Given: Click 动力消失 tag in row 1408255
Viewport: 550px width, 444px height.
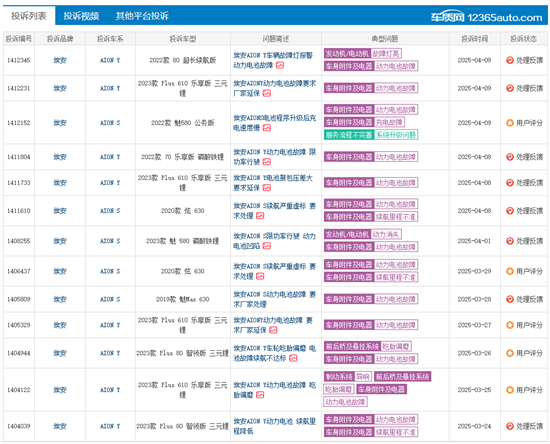Looking at the screenshot, I should pos(386,234).
